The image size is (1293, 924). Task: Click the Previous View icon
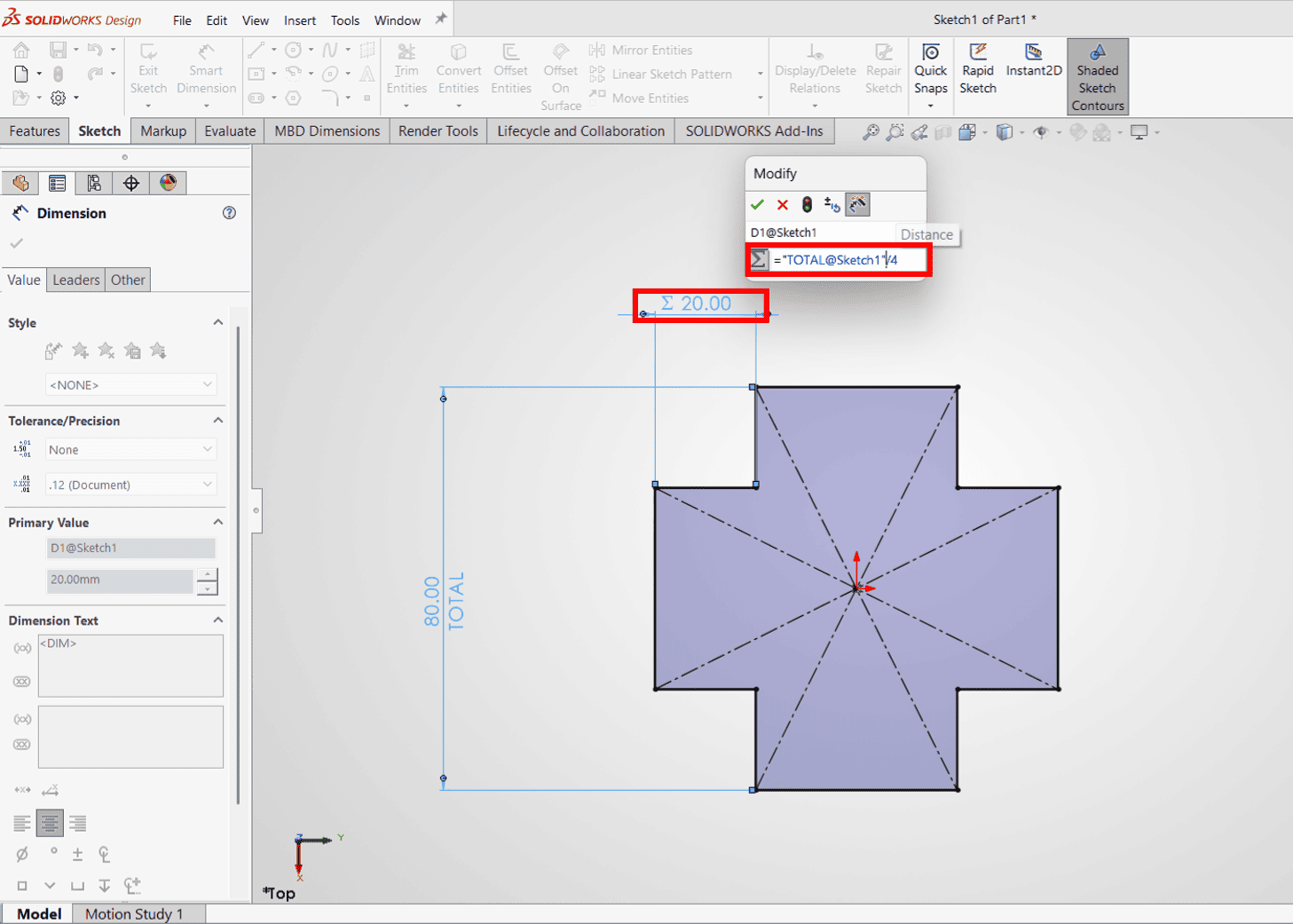point(919,132)
